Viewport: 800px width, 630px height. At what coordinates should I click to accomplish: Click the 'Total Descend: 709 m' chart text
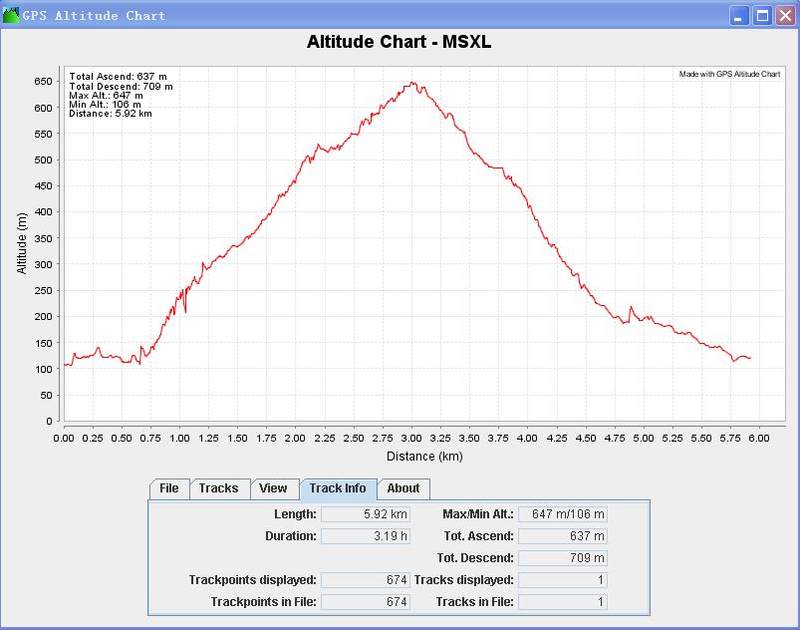pyautogui.click(x=121, y=86)
